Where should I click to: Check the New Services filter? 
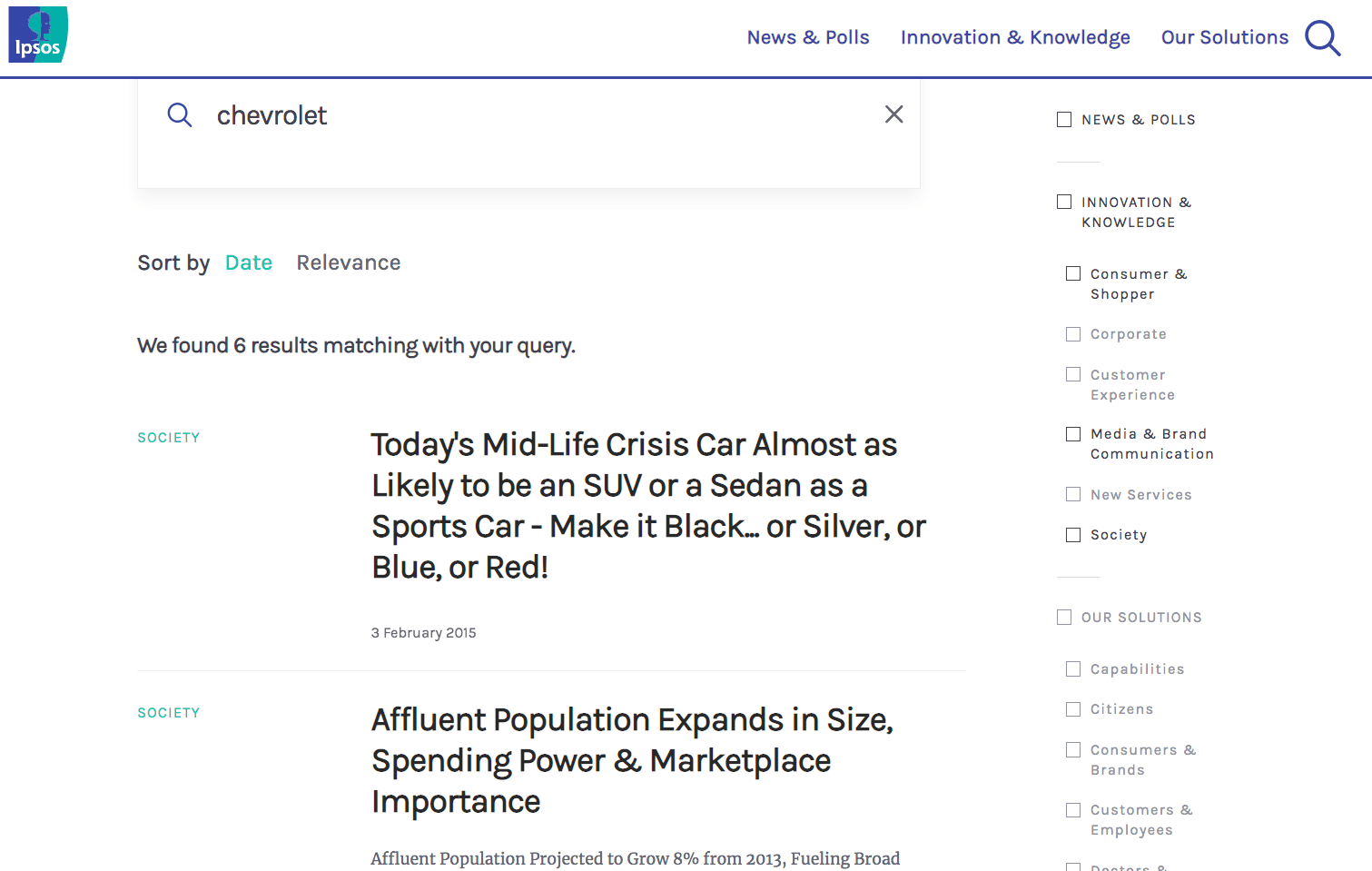coord(1073,494)
